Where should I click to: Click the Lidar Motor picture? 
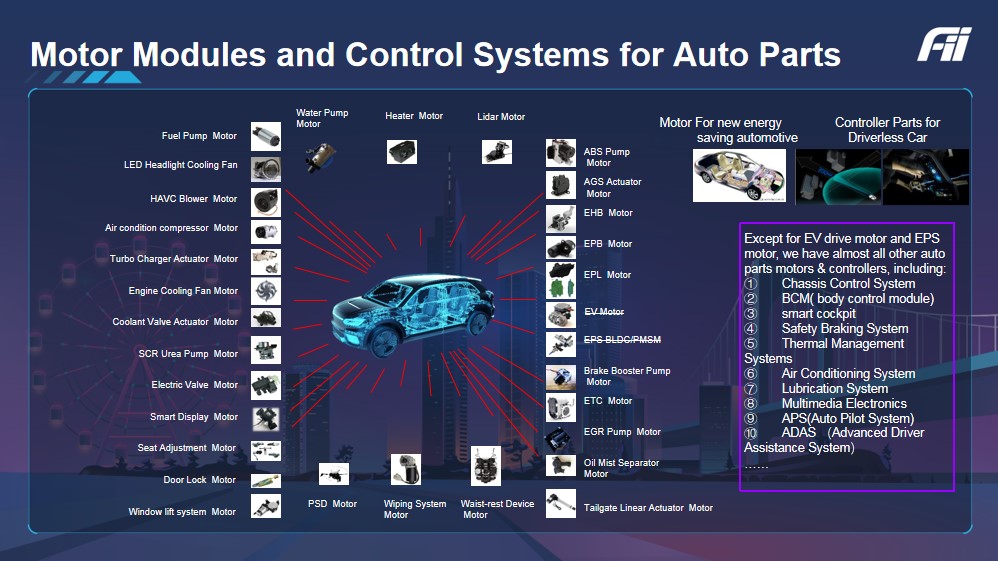coord(496,151)
